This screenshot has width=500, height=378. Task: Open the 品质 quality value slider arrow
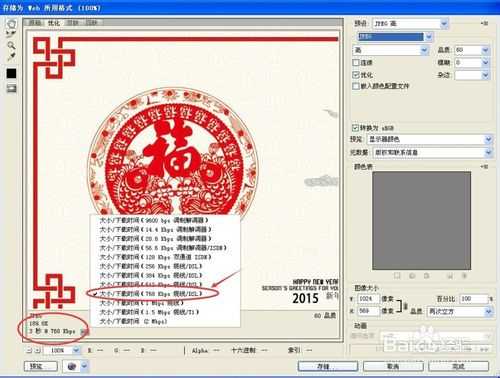pos(485,50)
